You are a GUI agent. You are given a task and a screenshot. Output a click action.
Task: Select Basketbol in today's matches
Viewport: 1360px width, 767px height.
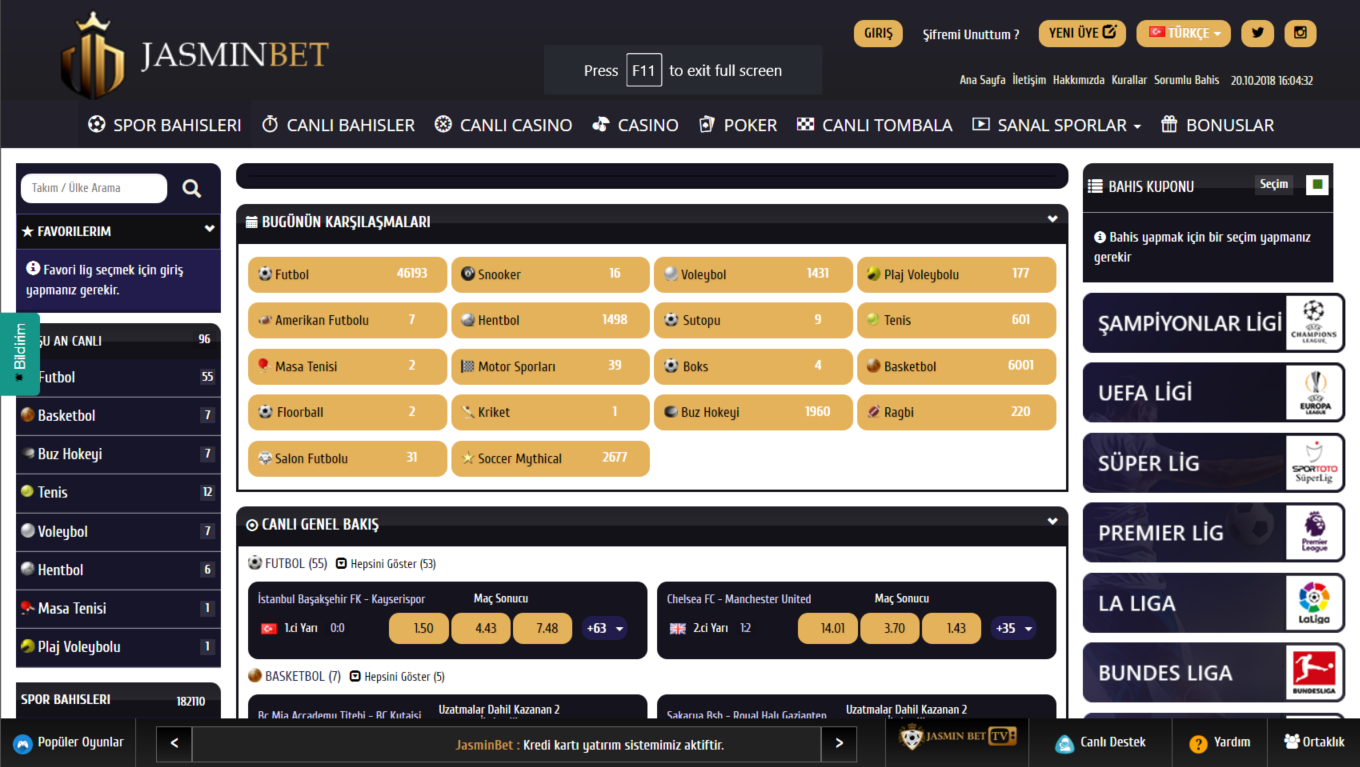956,366
